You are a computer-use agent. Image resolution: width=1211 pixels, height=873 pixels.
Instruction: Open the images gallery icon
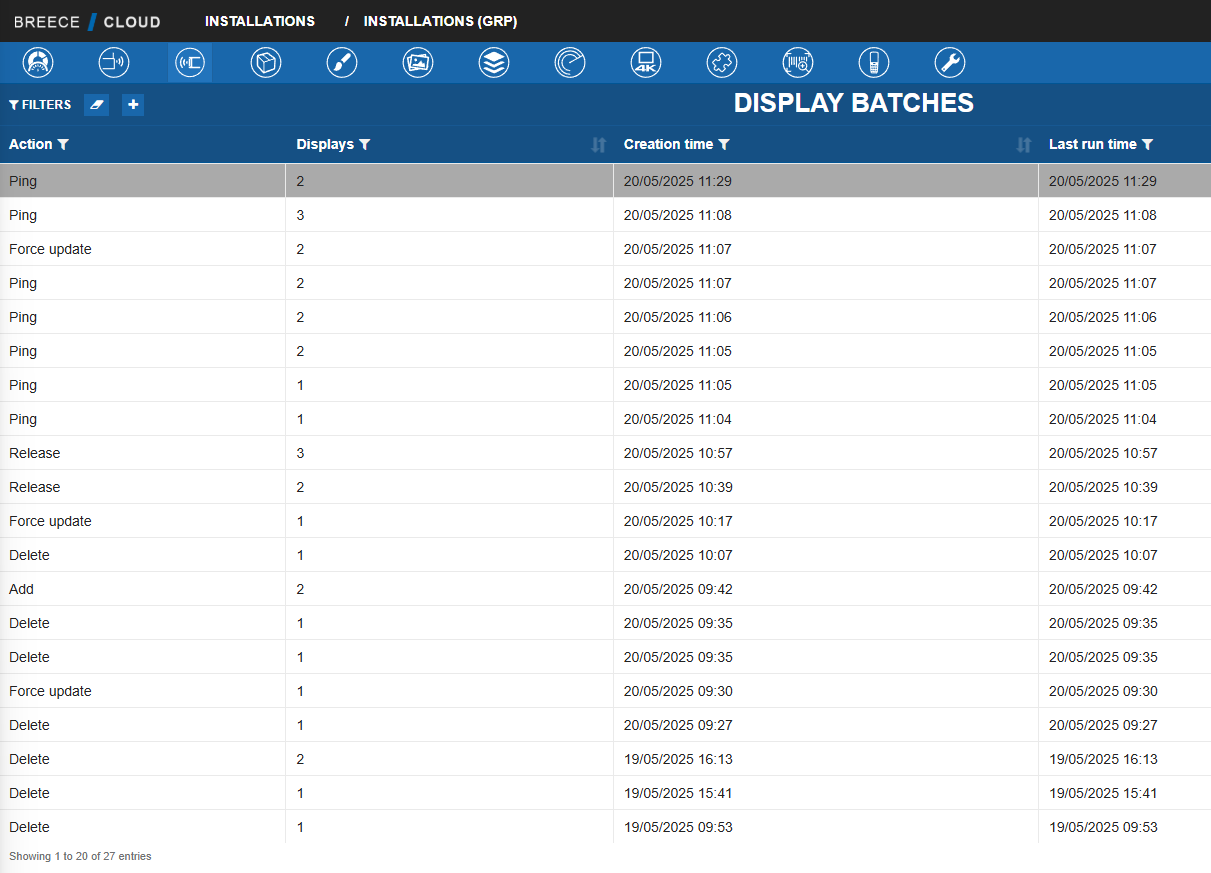click(418, 63)
